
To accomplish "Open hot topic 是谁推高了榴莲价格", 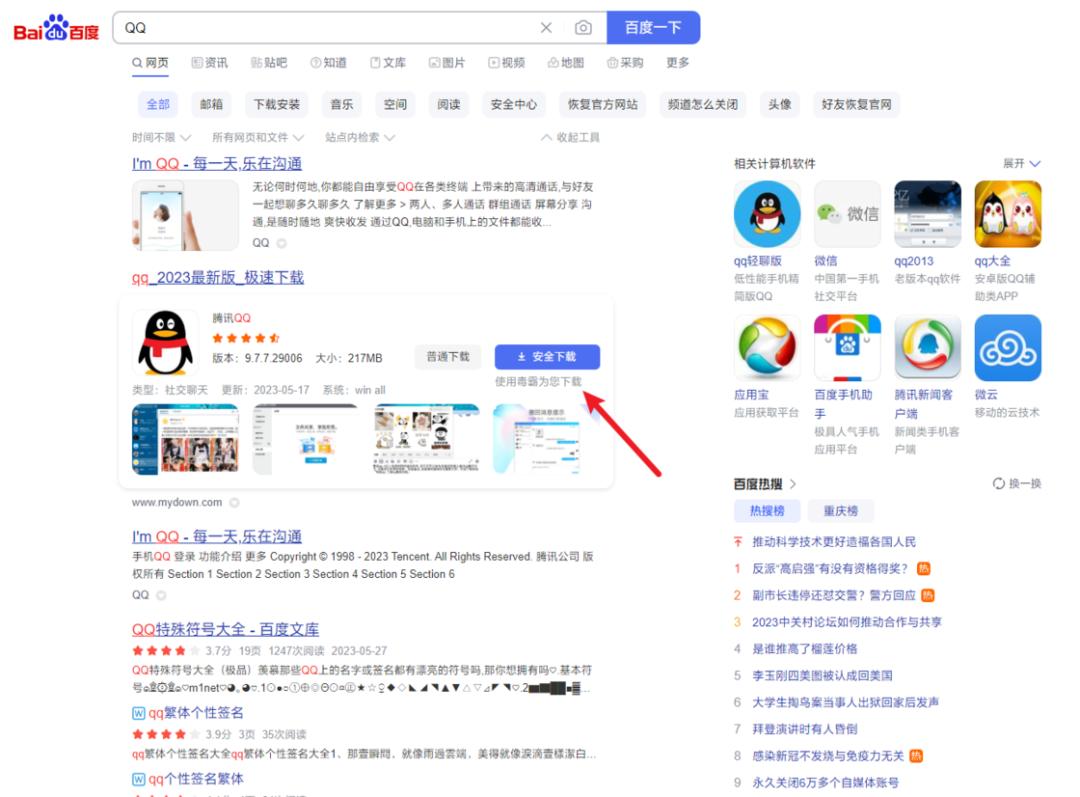I will point(804,649).
